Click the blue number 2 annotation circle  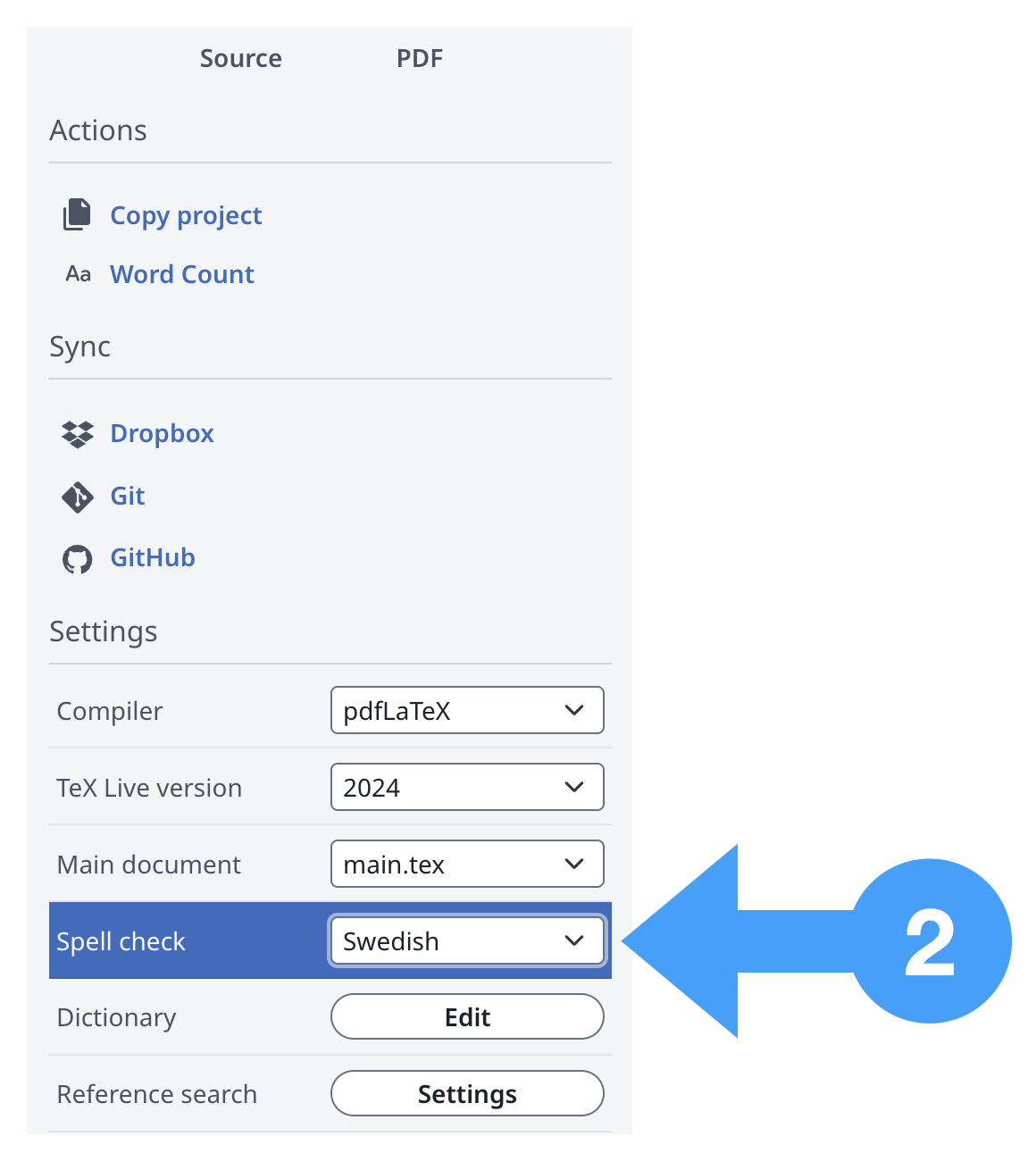pyautogui.click(x=931, y=941)
